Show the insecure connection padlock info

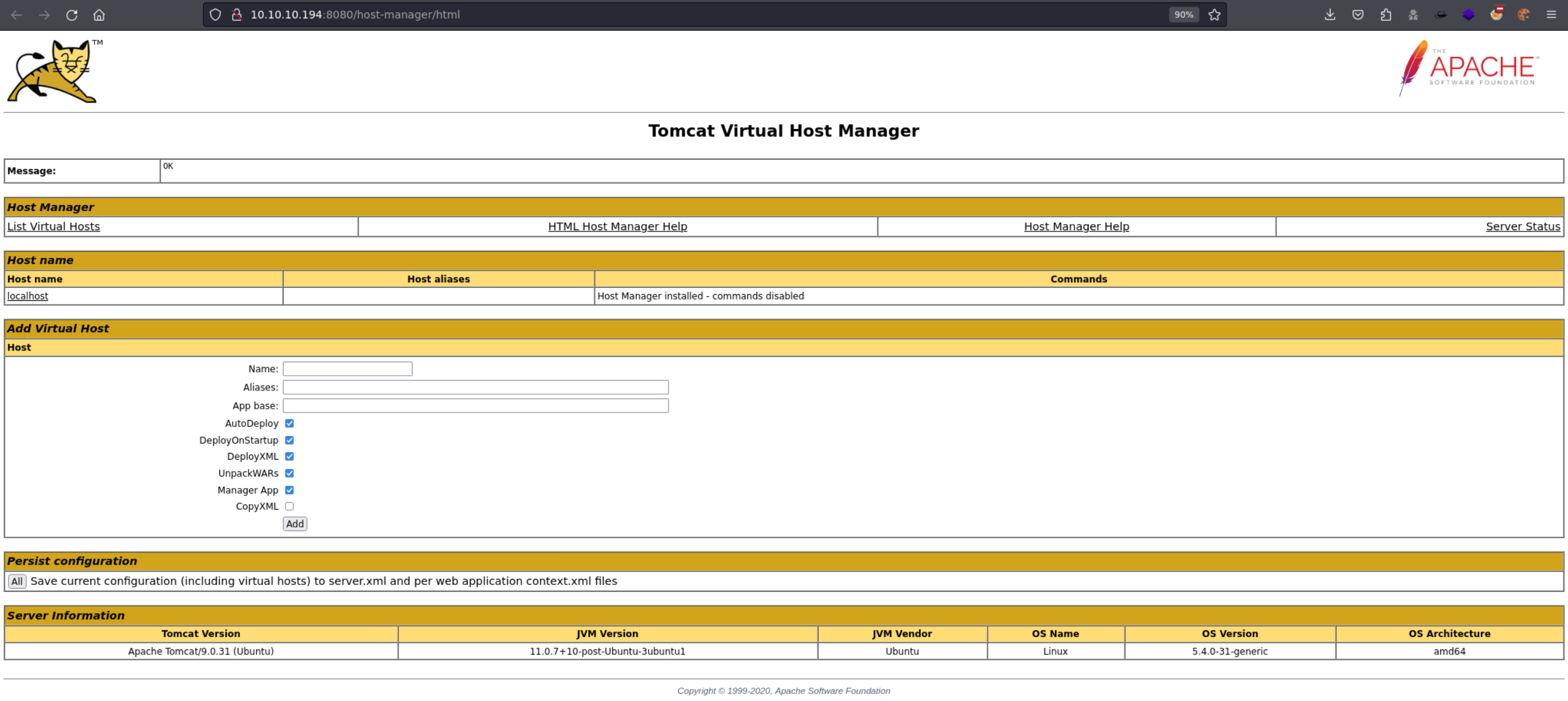(236, 15)
